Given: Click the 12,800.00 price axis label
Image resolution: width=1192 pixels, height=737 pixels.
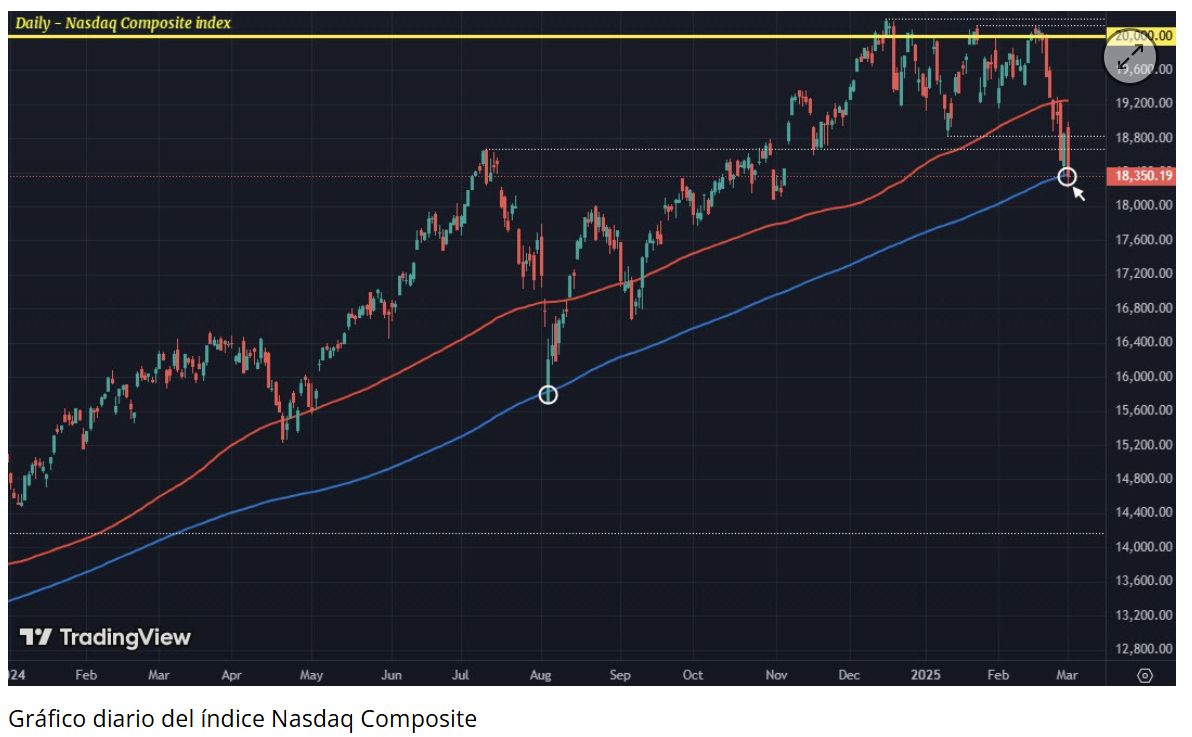Looking at the screenshot, I should (1145, 649).
